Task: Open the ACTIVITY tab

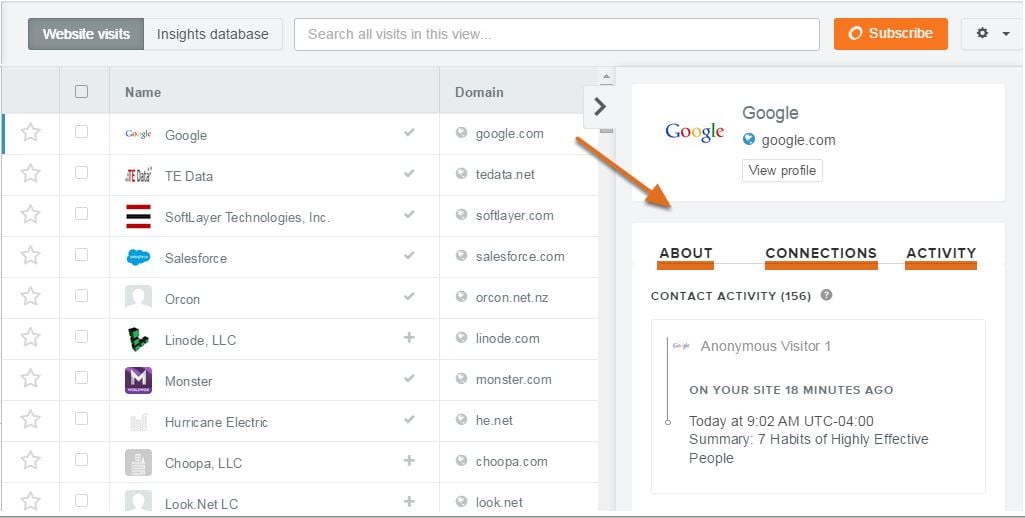Action: [941, 254]
